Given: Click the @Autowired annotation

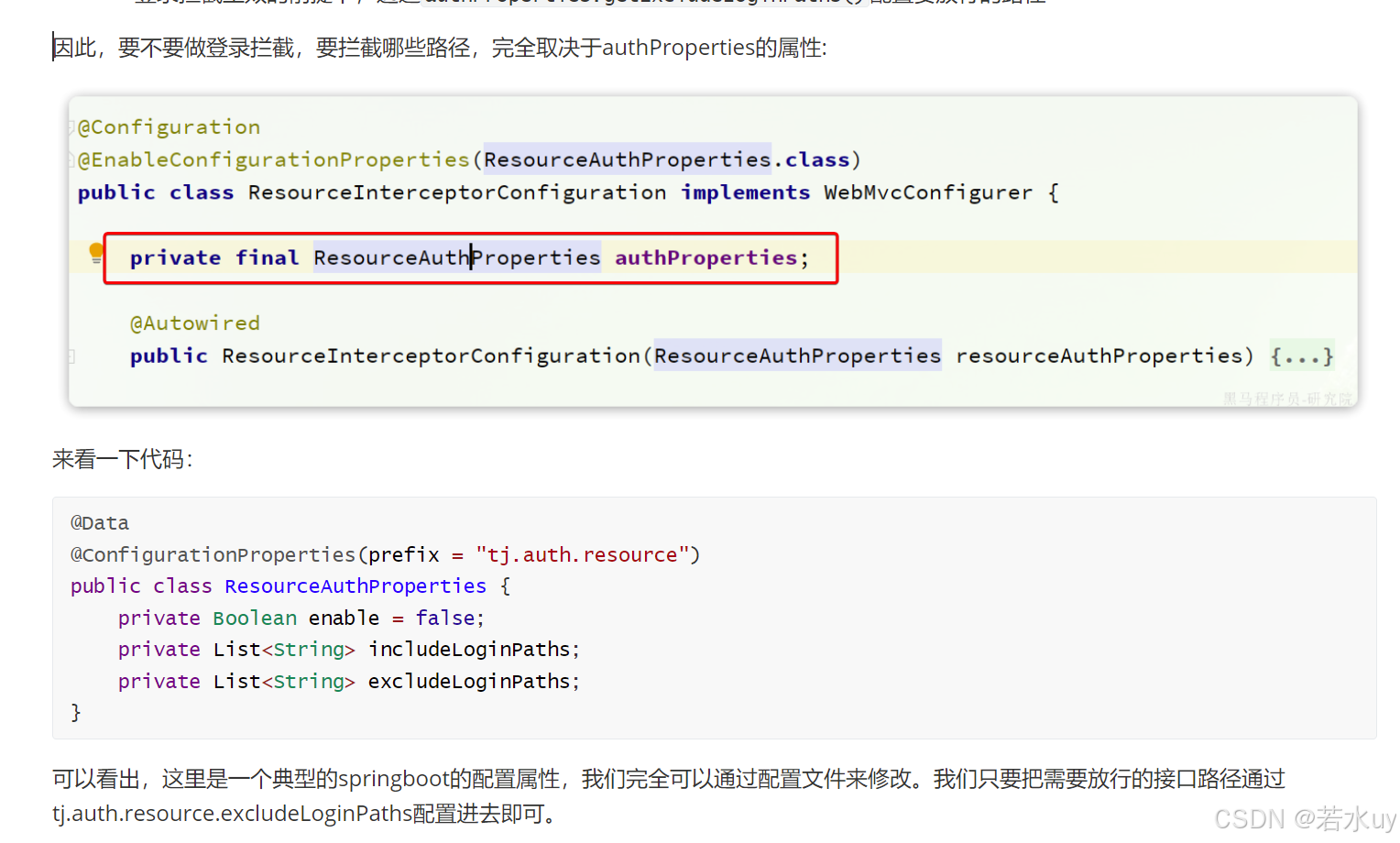Looking at the screenshot, I should [195, 323].
